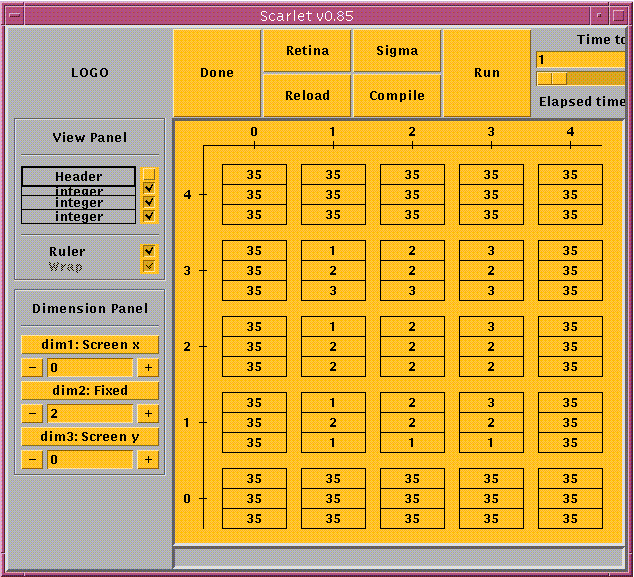The height and width of the screenshot is (577, 634).
Task: Click the LOGO area
Action: click(x=90, y=73)
